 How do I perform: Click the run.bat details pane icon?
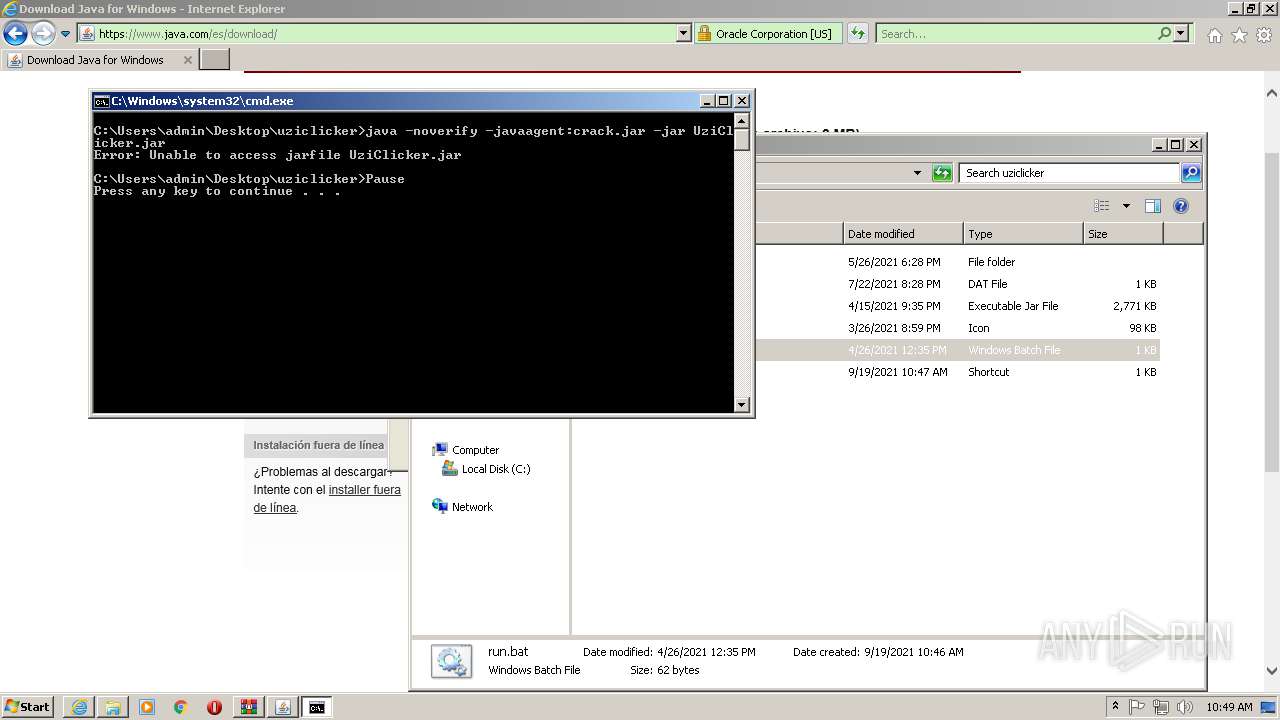coord(451,661)
